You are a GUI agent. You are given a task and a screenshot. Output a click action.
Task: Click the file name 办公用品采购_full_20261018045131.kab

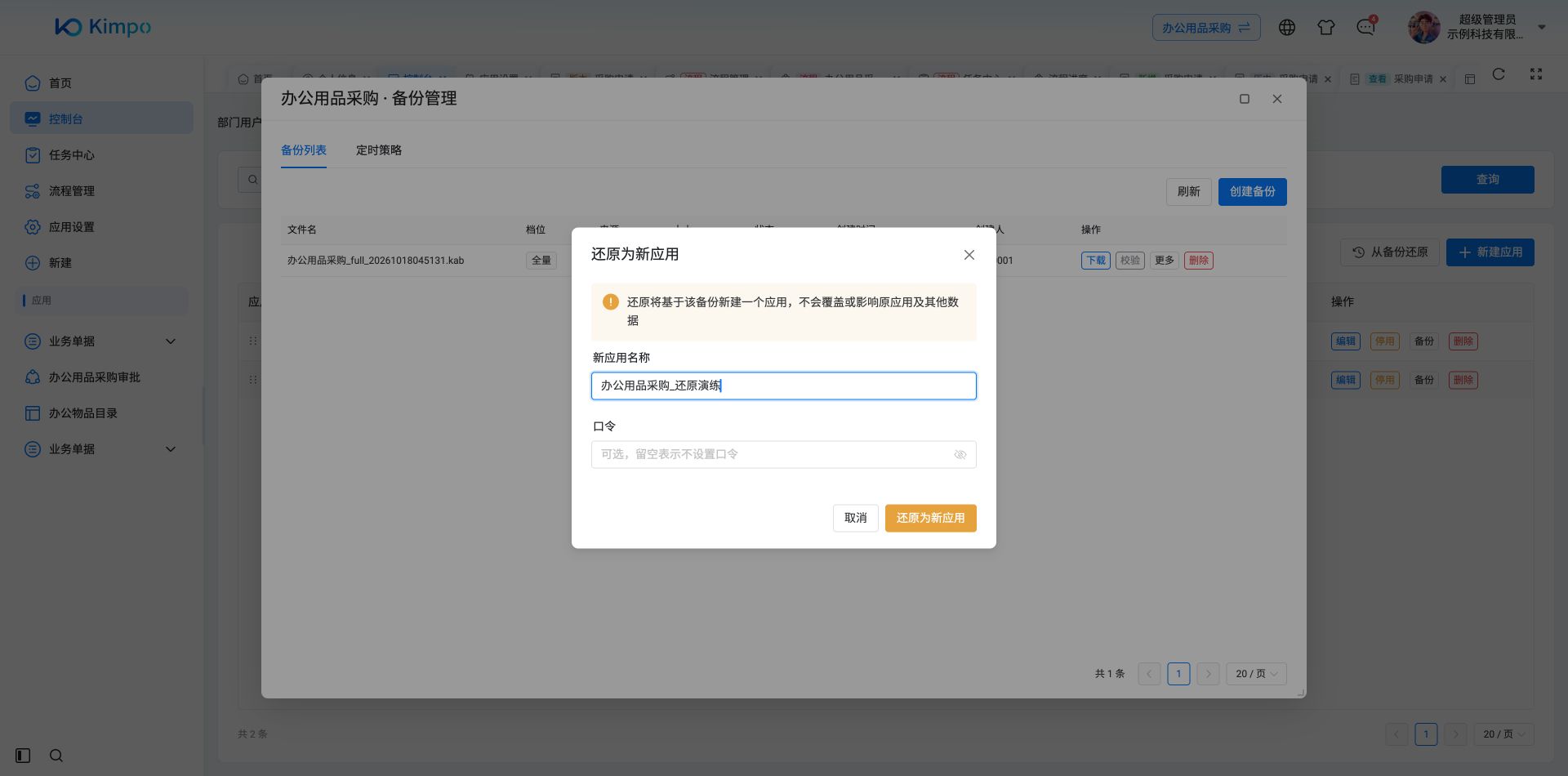tap(376, 261)
